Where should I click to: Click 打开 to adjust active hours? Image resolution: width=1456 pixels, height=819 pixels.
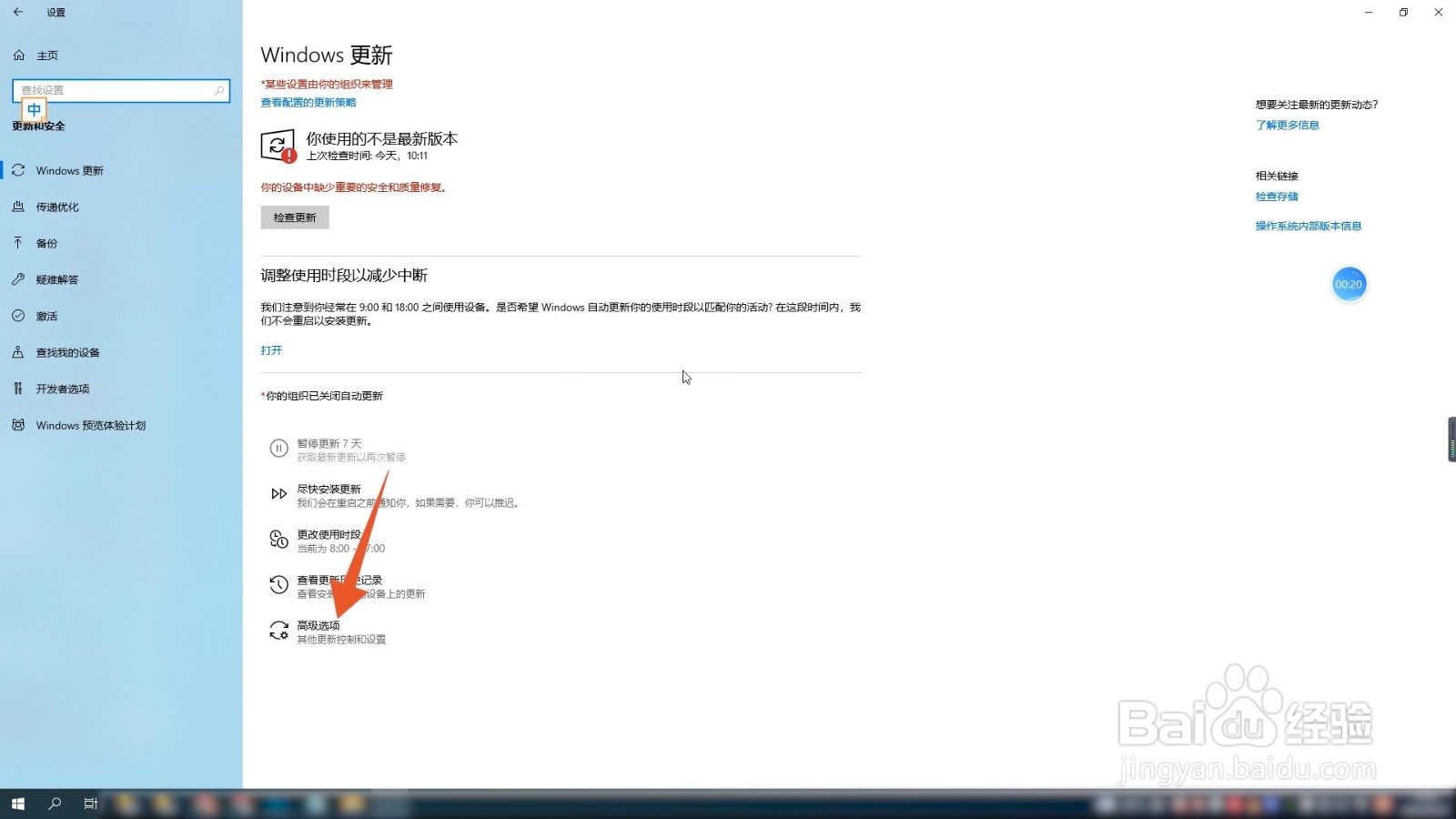point(271,350)
